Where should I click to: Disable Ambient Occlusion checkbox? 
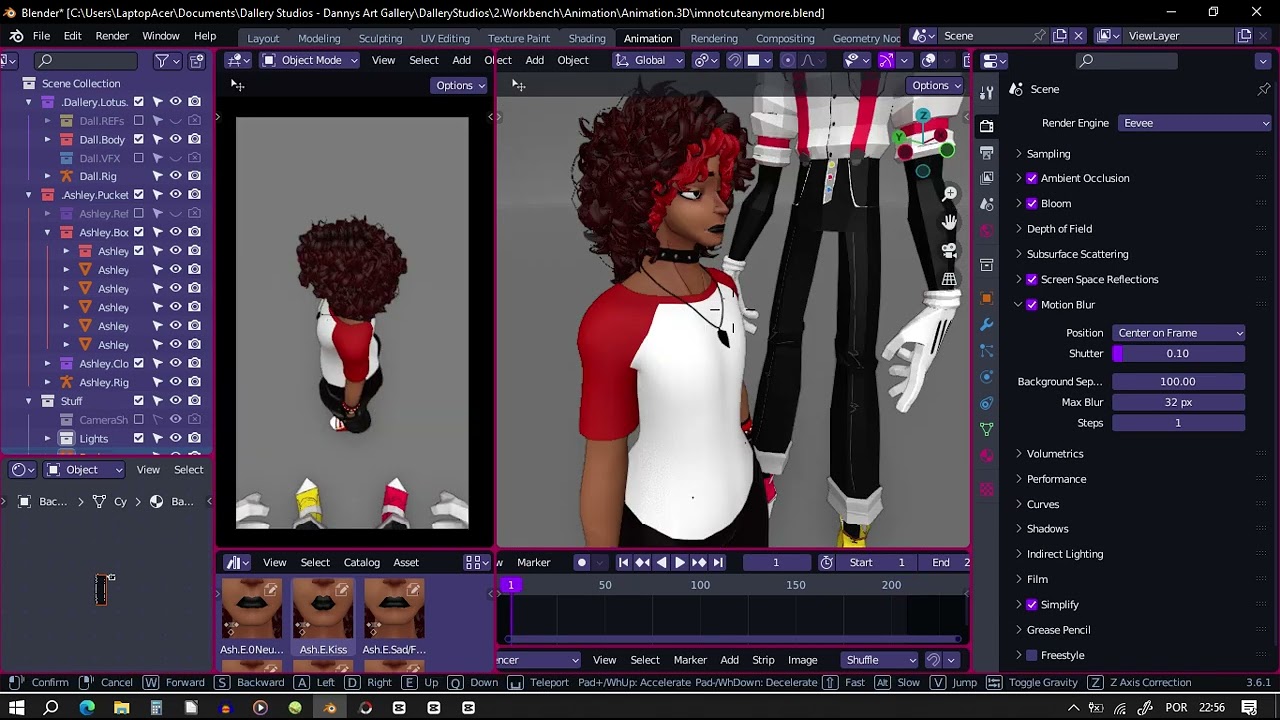click(1032, 178)
